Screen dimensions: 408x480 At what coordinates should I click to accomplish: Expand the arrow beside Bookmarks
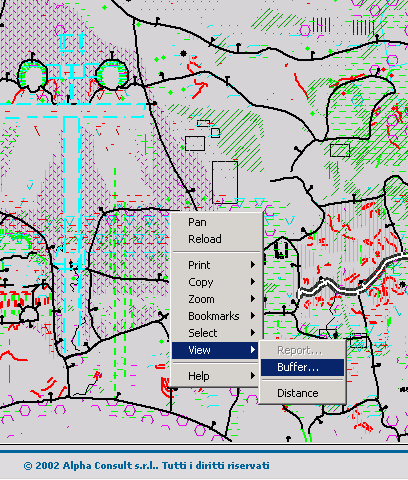click(253, 316)
